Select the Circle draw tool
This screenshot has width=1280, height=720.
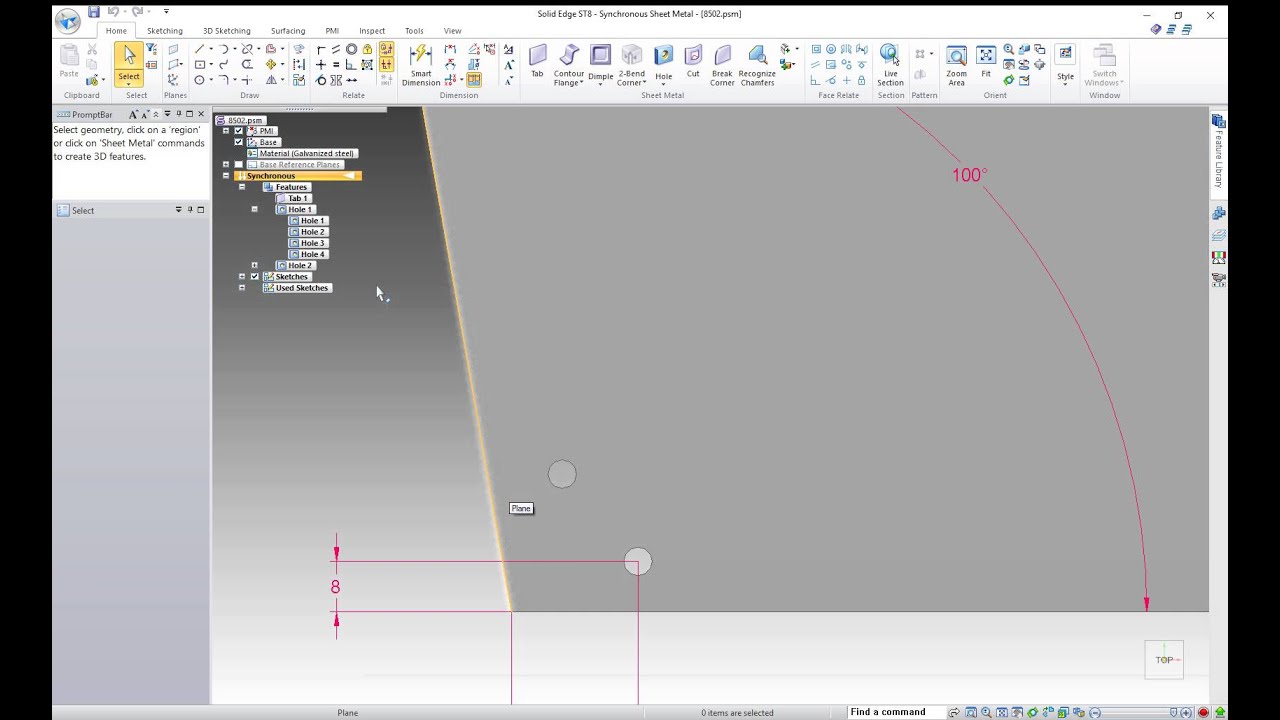(199, 80)
